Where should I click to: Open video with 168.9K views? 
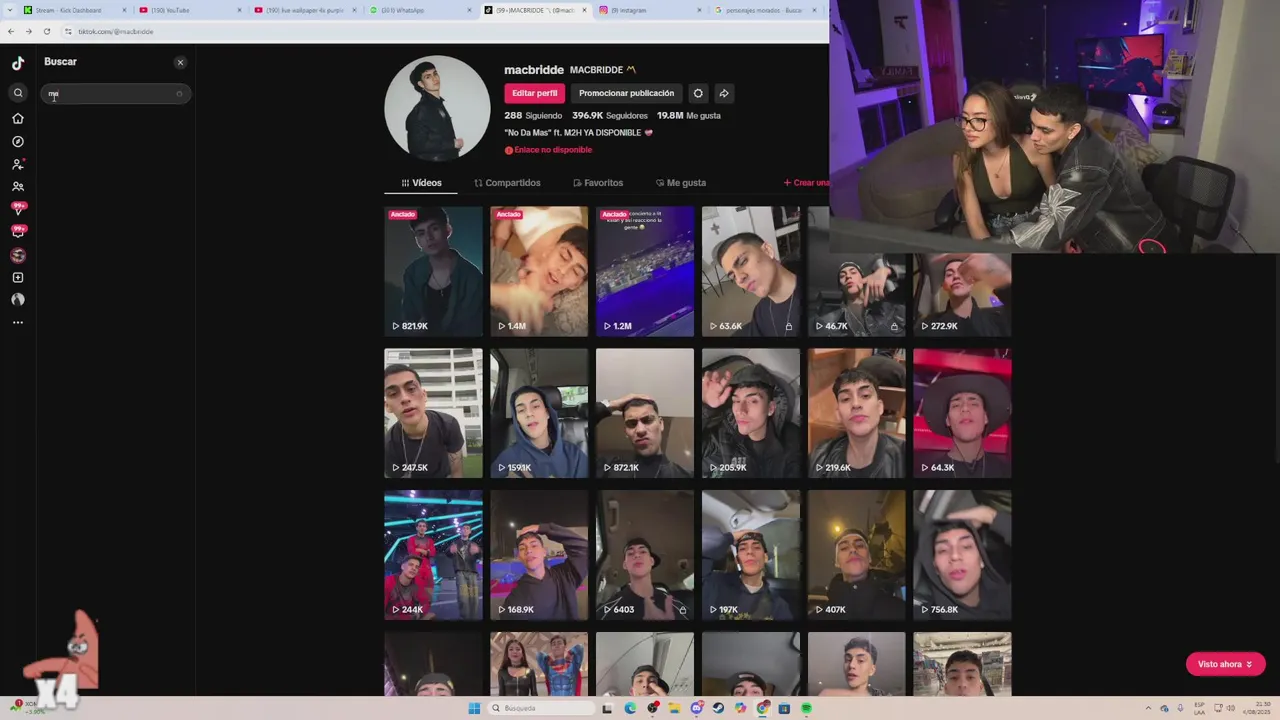coord(539,555)
